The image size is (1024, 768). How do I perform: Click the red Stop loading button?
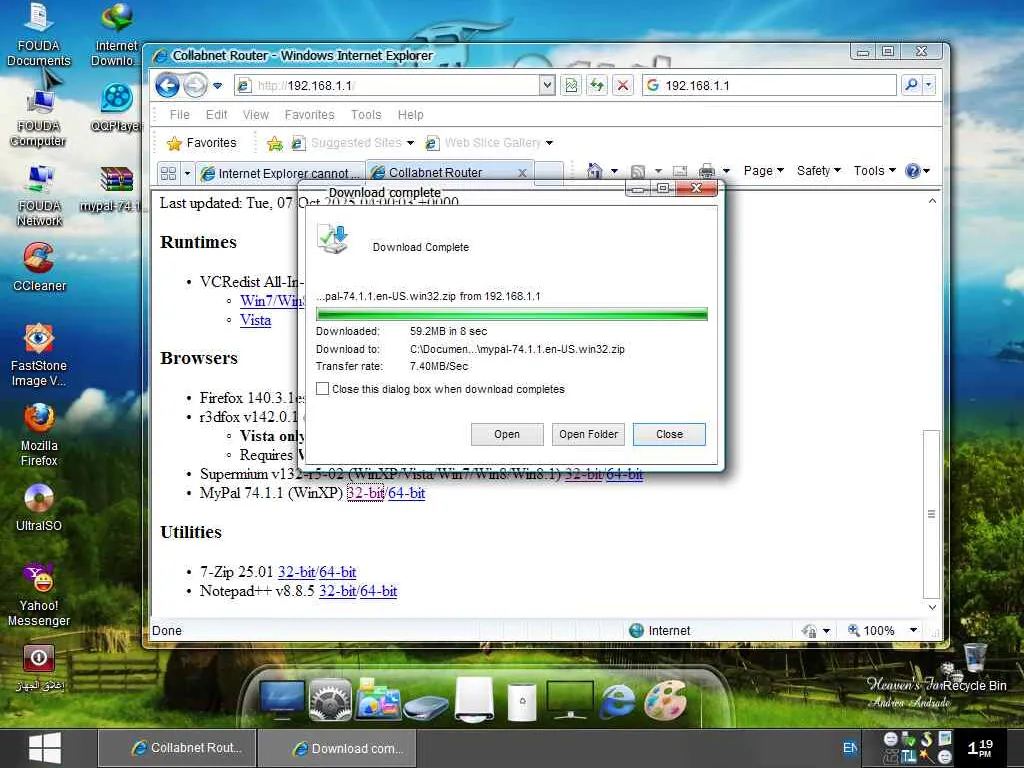tap(623, 85)
